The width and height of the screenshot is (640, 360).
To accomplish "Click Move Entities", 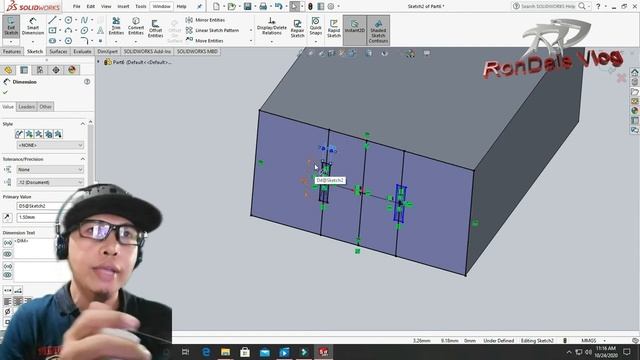I will pyautogui.click(x=204, y=40).
